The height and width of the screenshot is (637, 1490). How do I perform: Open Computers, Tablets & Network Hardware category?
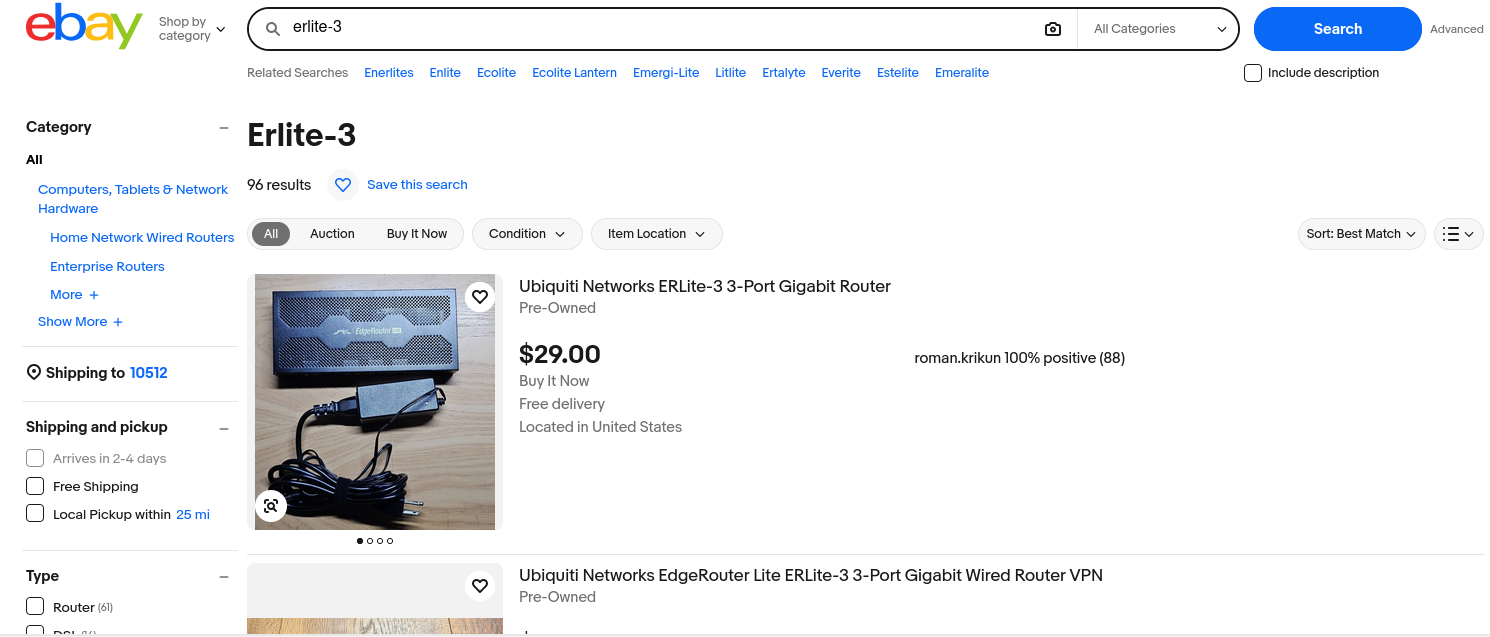click(x=133, y=199)
